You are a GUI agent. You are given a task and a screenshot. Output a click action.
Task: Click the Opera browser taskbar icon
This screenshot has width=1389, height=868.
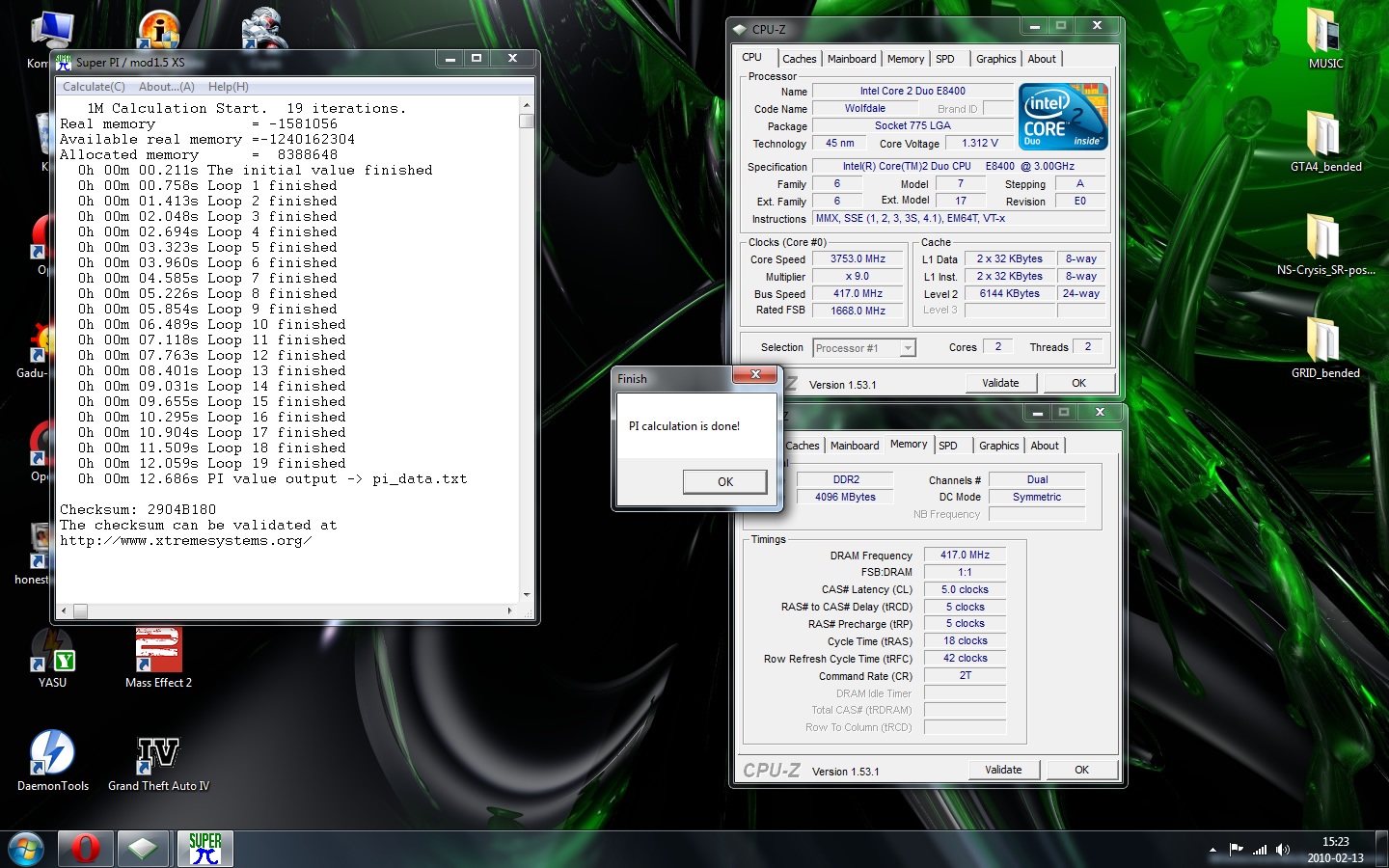[x=86, y=849]
